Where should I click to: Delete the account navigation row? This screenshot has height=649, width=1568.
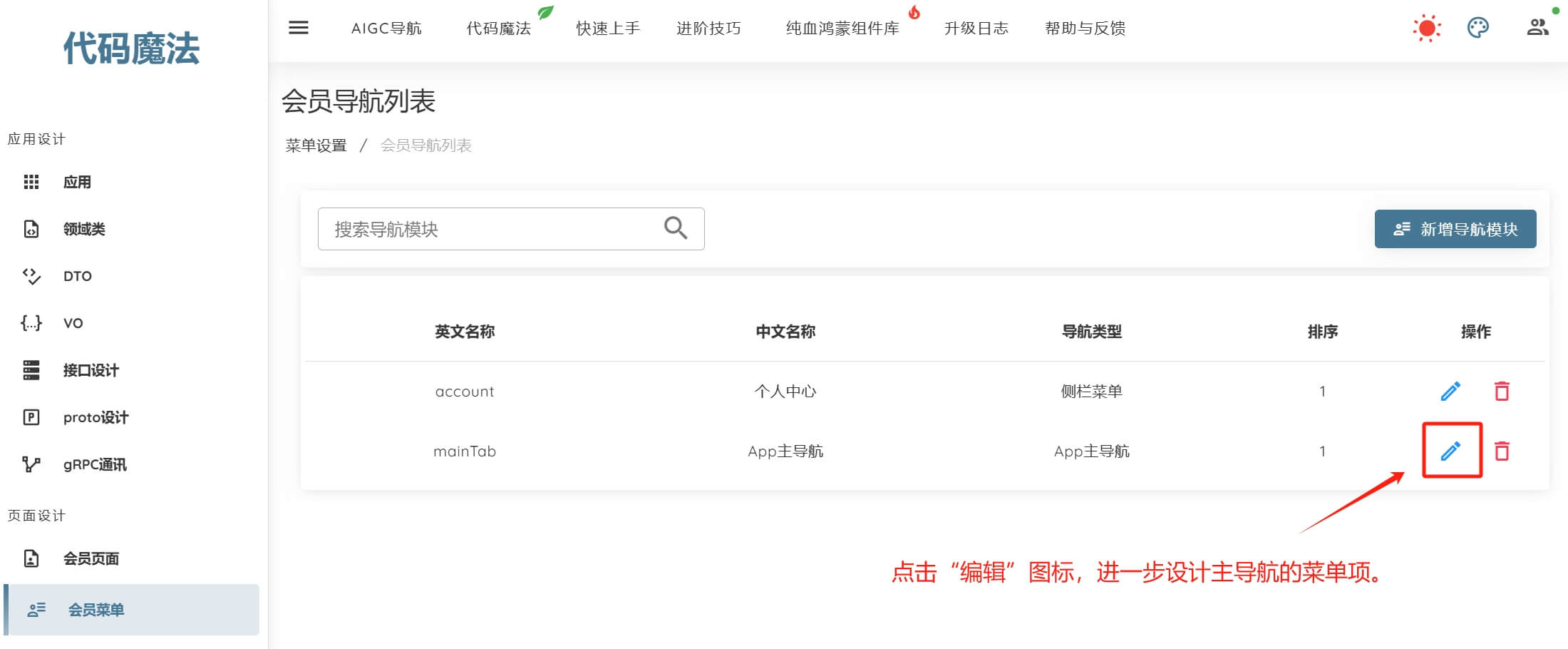coord(1502,391)
